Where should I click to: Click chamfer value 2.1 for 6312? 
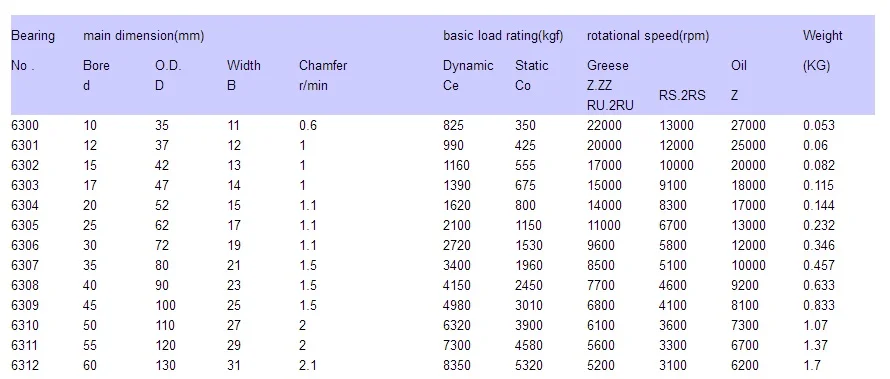(x=308, y=365)
